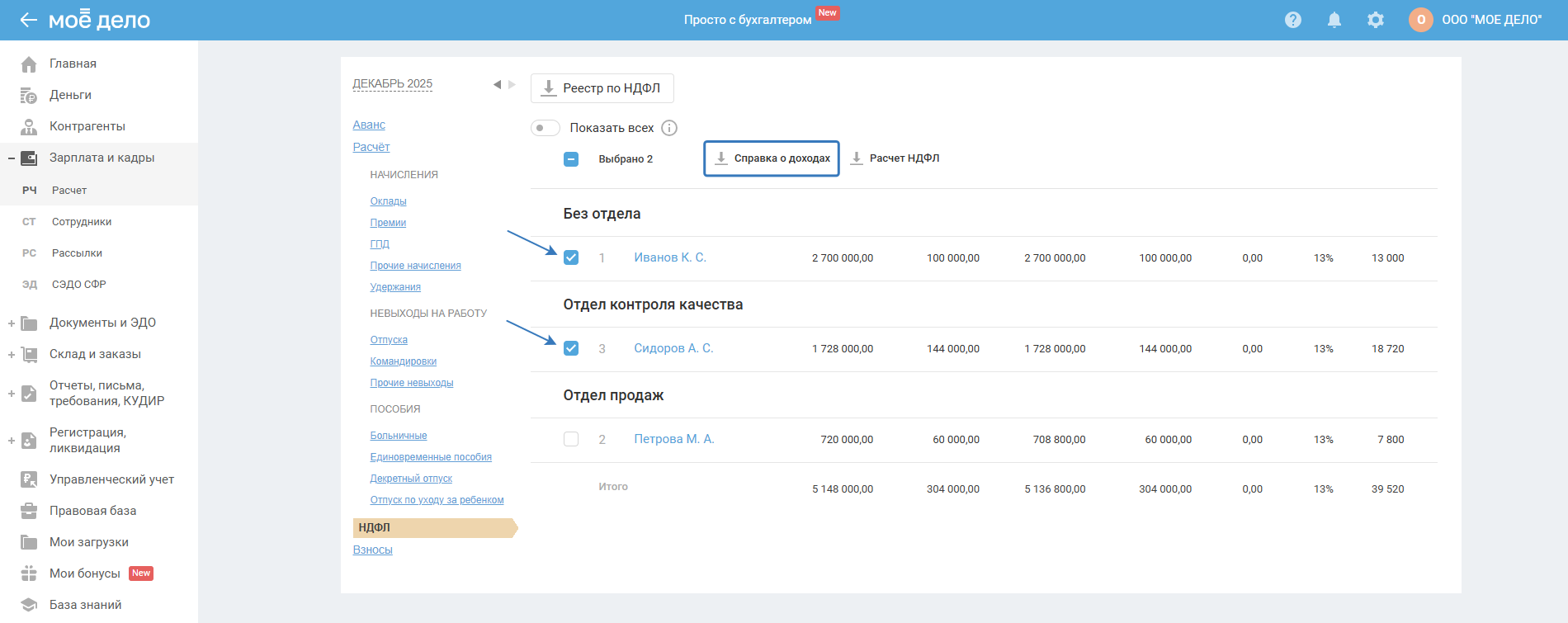
Task: Click the РЧ badge beside Расчет
Action: tap(30, 191)
